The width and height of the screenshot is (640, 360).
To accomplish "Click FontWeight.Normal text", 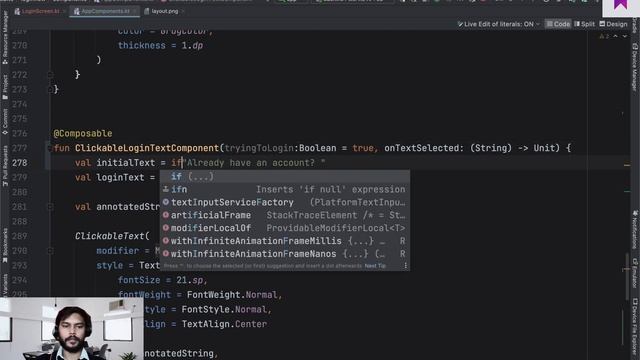I will tap(232, 295).
